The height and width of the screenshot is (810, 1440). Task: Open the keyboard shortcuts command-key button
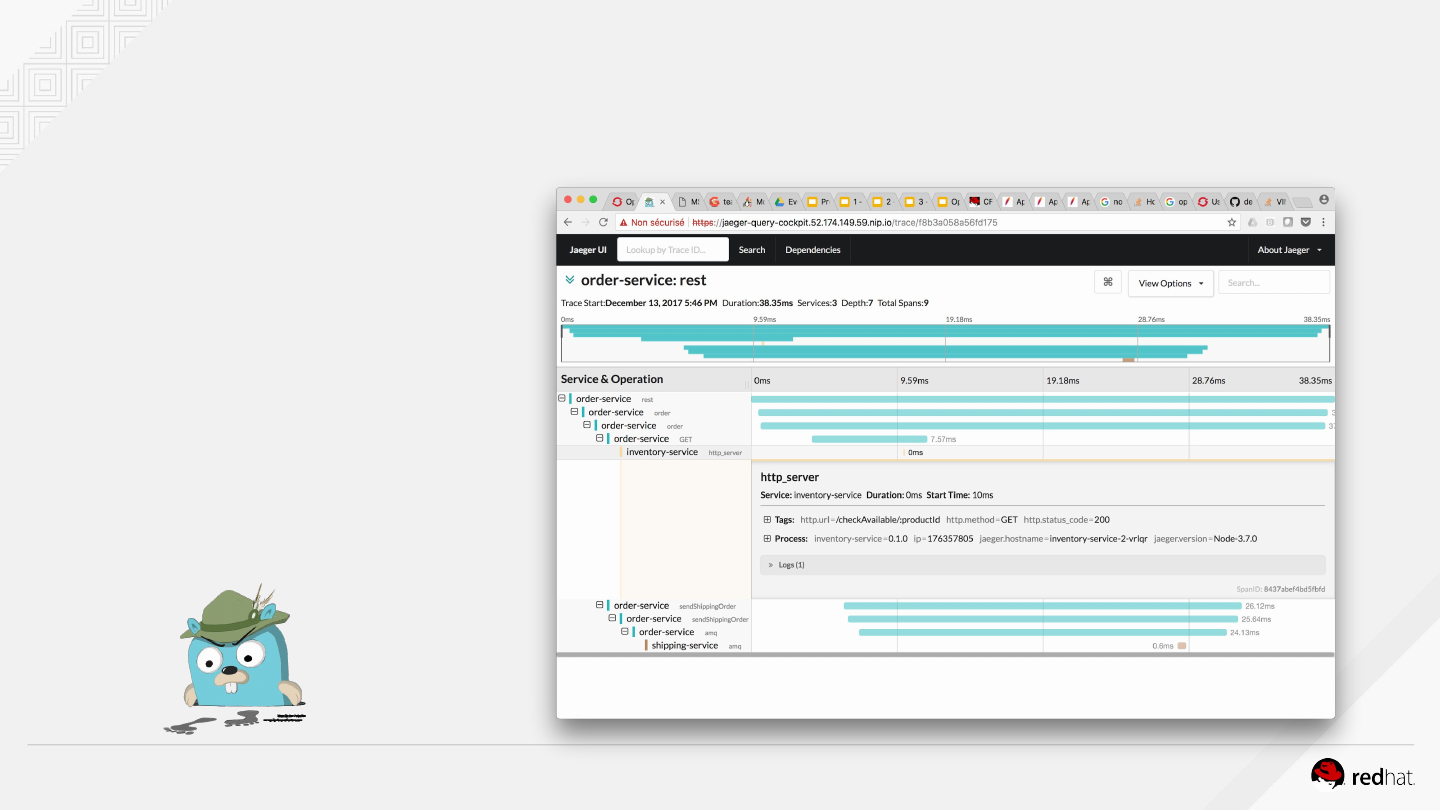tap(1108, 283)
